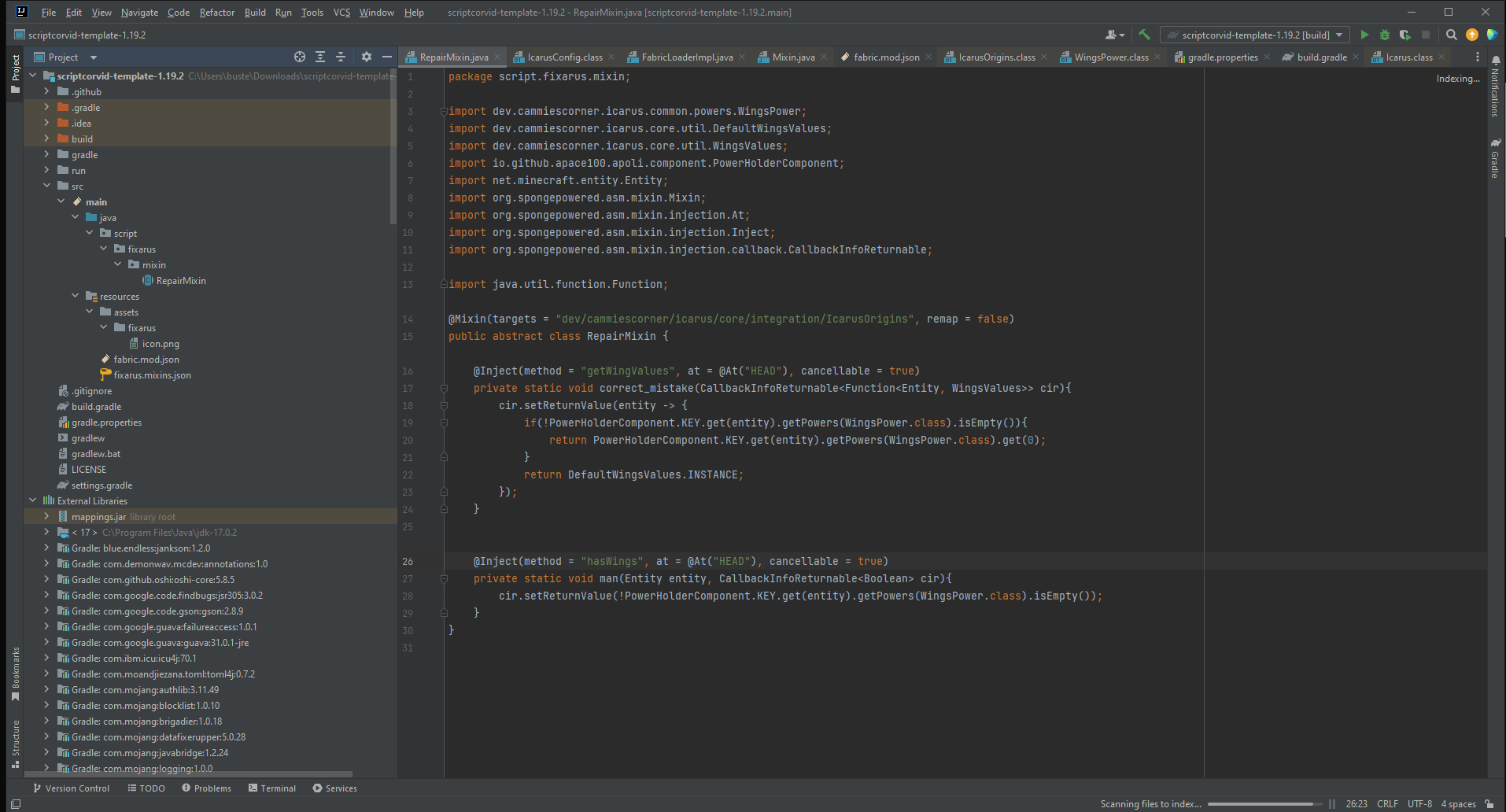
Task: Click the UTF-8 encoding selector
Action: click(1419, 803)
